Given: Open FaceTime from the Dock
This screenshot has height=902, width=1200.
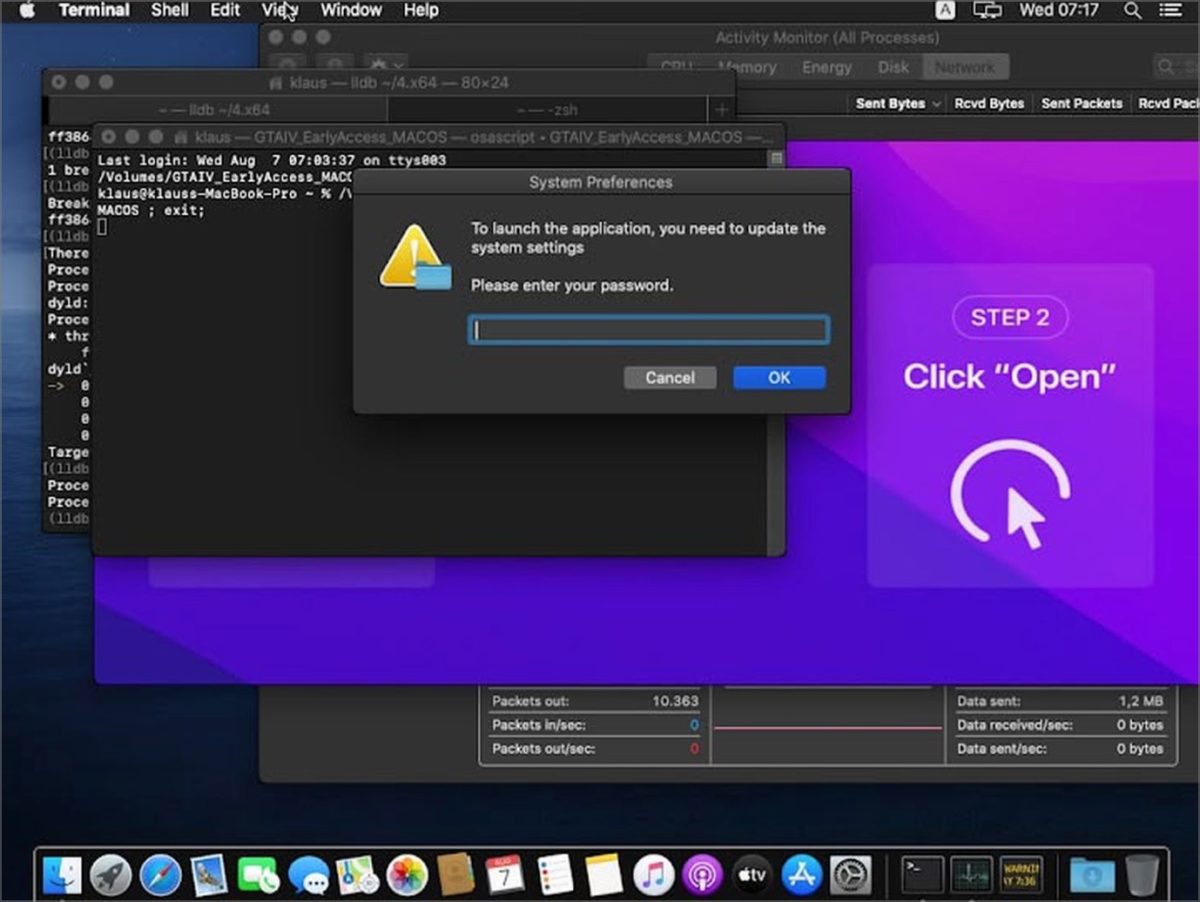Looking at the screenshot, I should [259, 875].
